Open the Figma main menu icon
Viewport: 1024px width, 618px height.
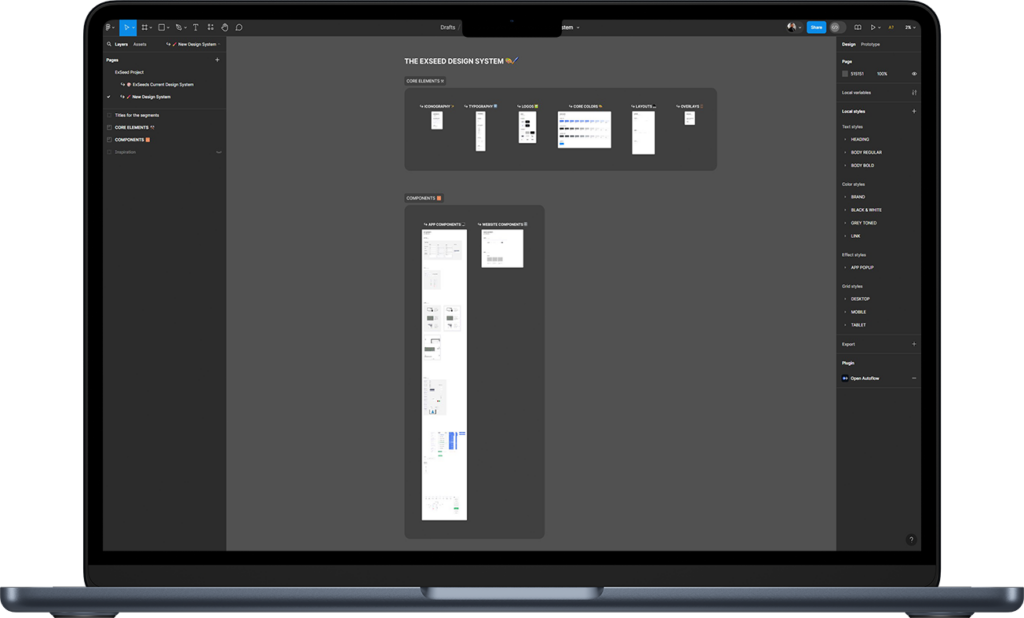tap(108, 27)
